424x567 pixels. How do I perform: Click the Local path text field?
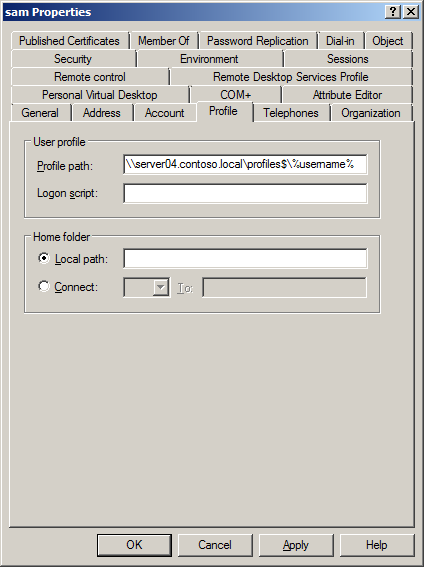[245, 258]
